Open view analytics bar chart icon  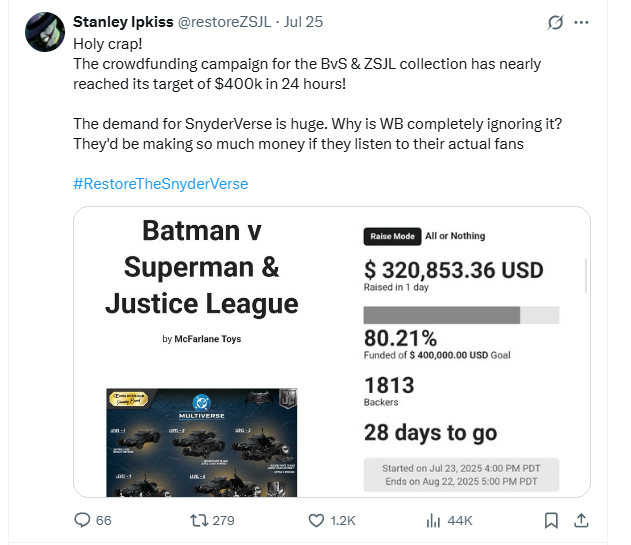click(434, 520)
